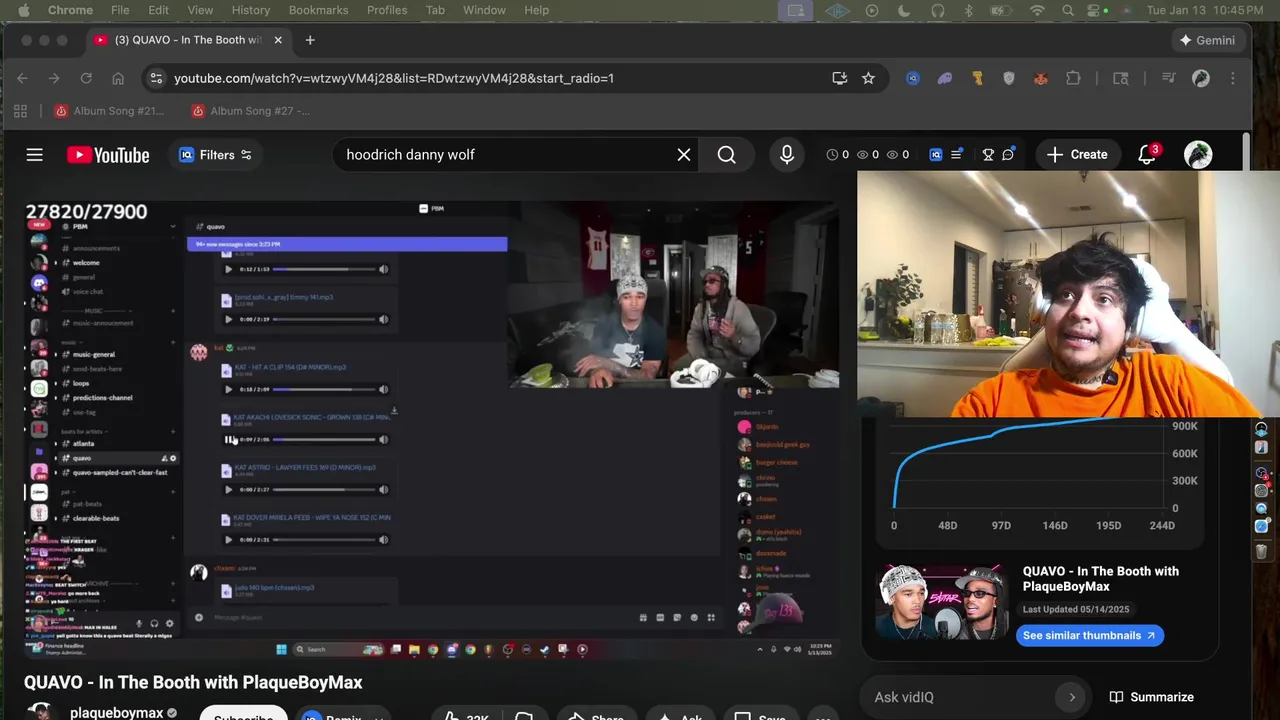Open macOS Spotlight search
The image size is (1280, 720).
(1068, 10)
